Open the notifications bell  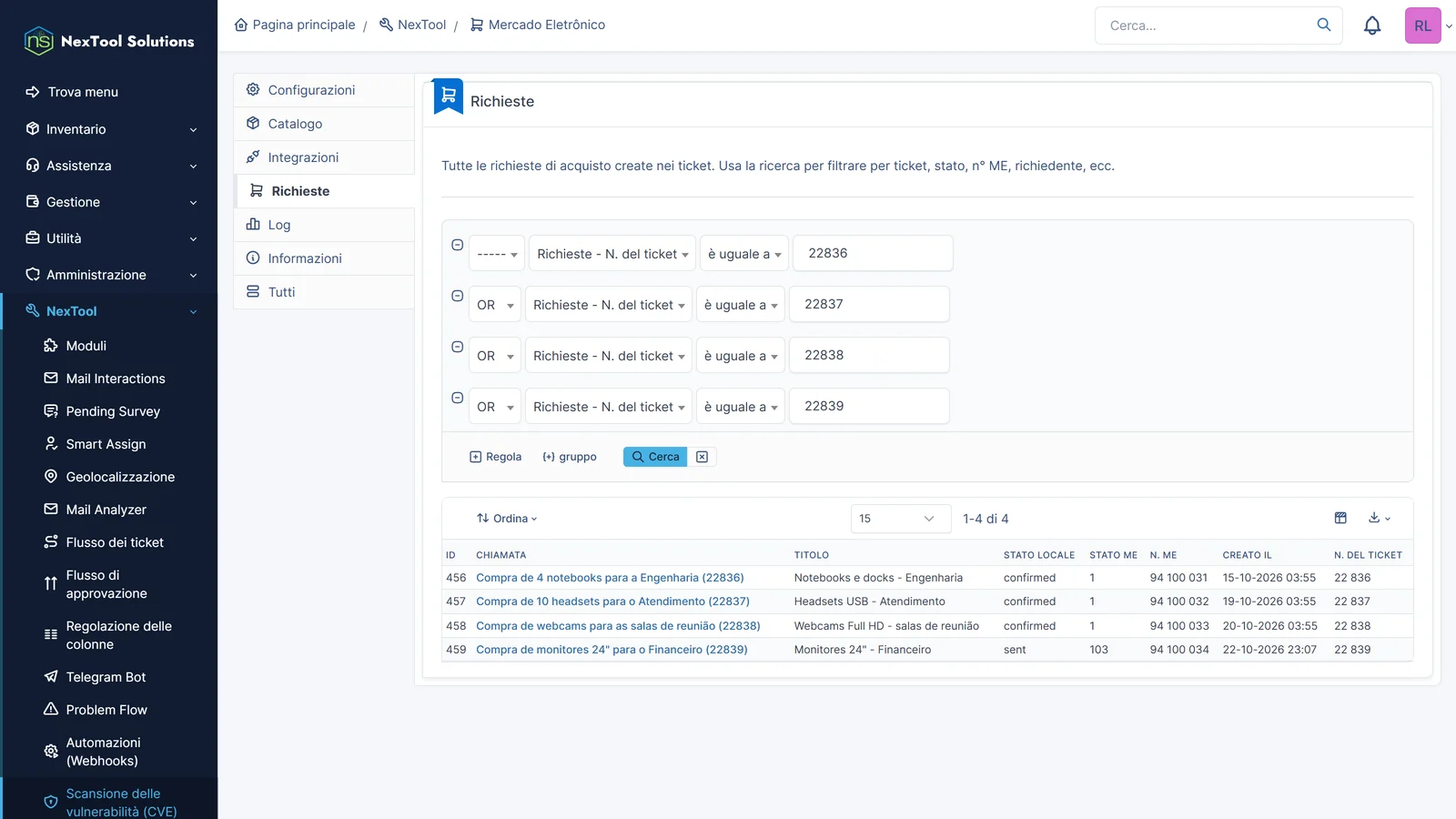pos(1372,25)
